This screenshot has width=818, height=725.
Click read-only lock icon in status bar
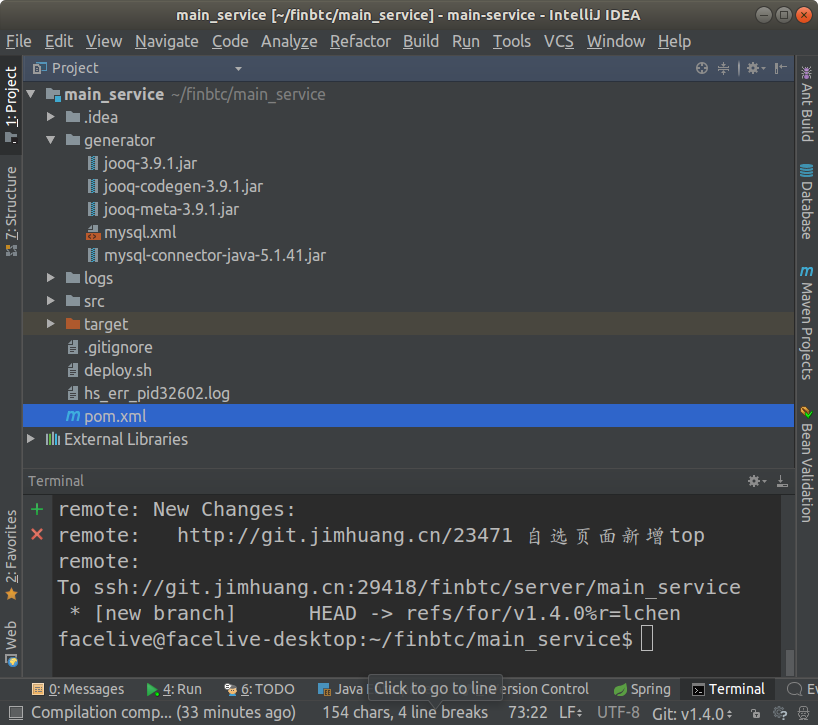click(x=755, y=713)
